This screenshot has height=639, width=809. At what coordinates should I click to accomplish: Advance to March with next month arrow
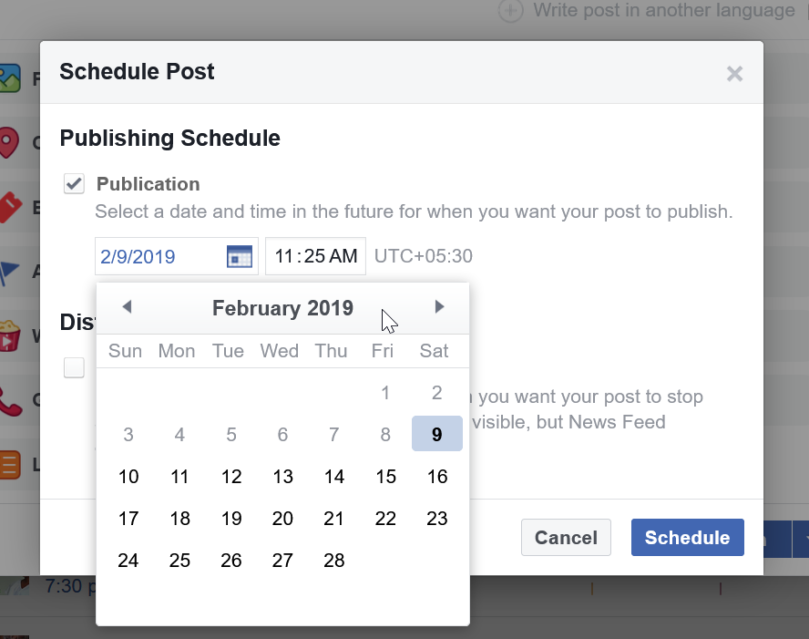pos(439,307)
